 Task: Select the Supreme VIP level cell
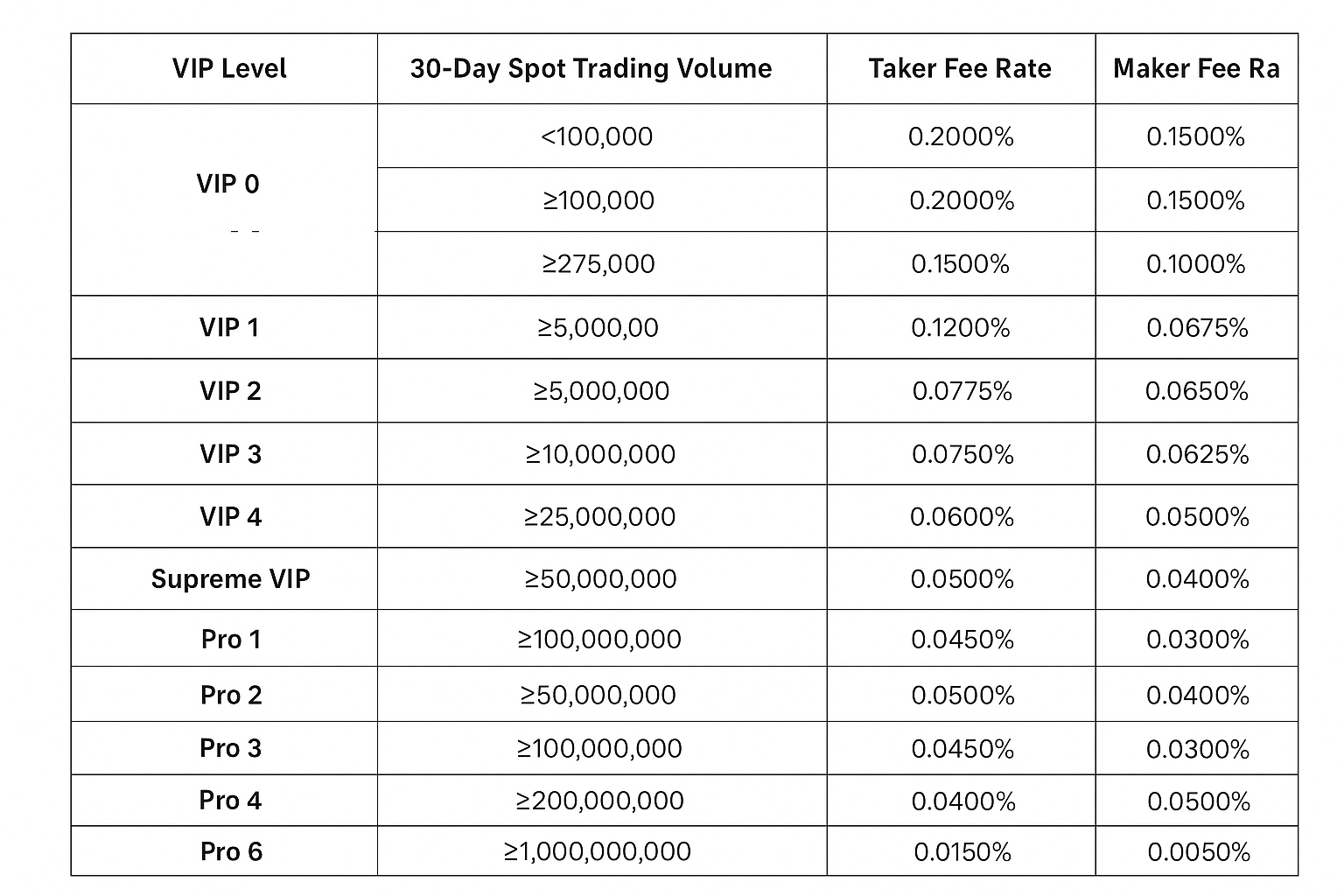click(x=230, y=579)
